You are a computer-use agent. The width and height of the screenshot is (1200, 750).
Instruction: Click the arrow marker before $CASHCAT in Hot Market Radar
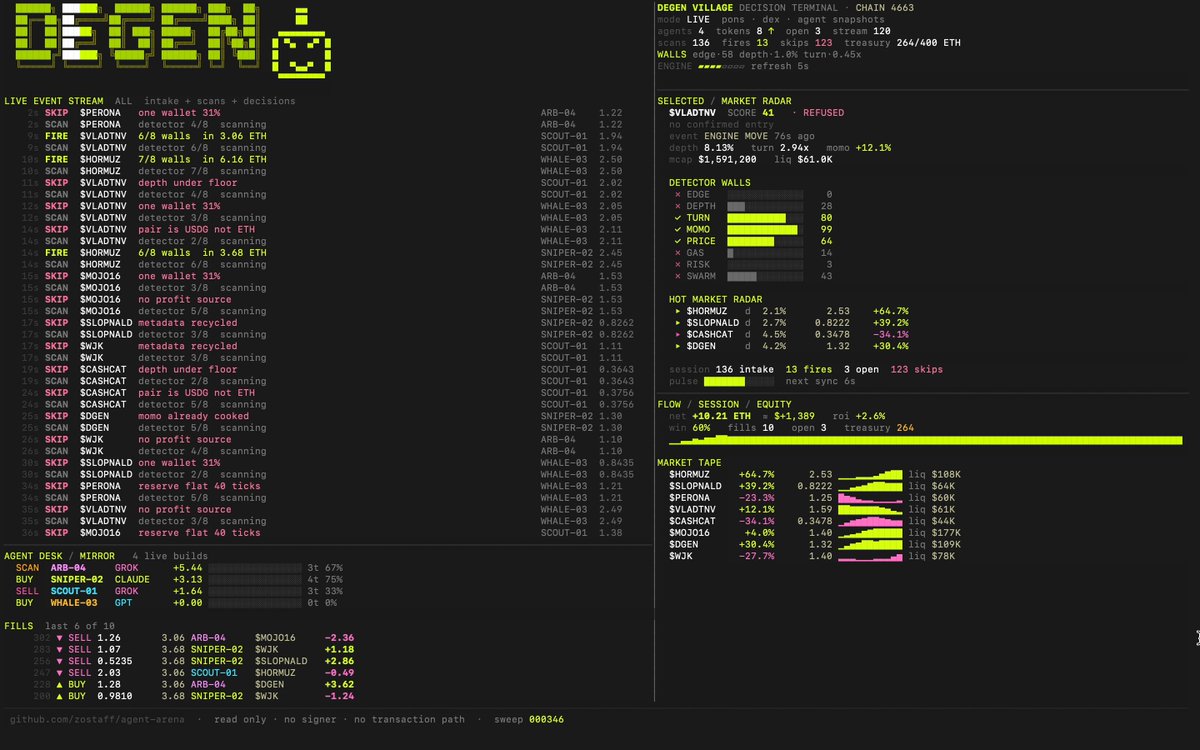pyautogui.click(x=678, y=335)
